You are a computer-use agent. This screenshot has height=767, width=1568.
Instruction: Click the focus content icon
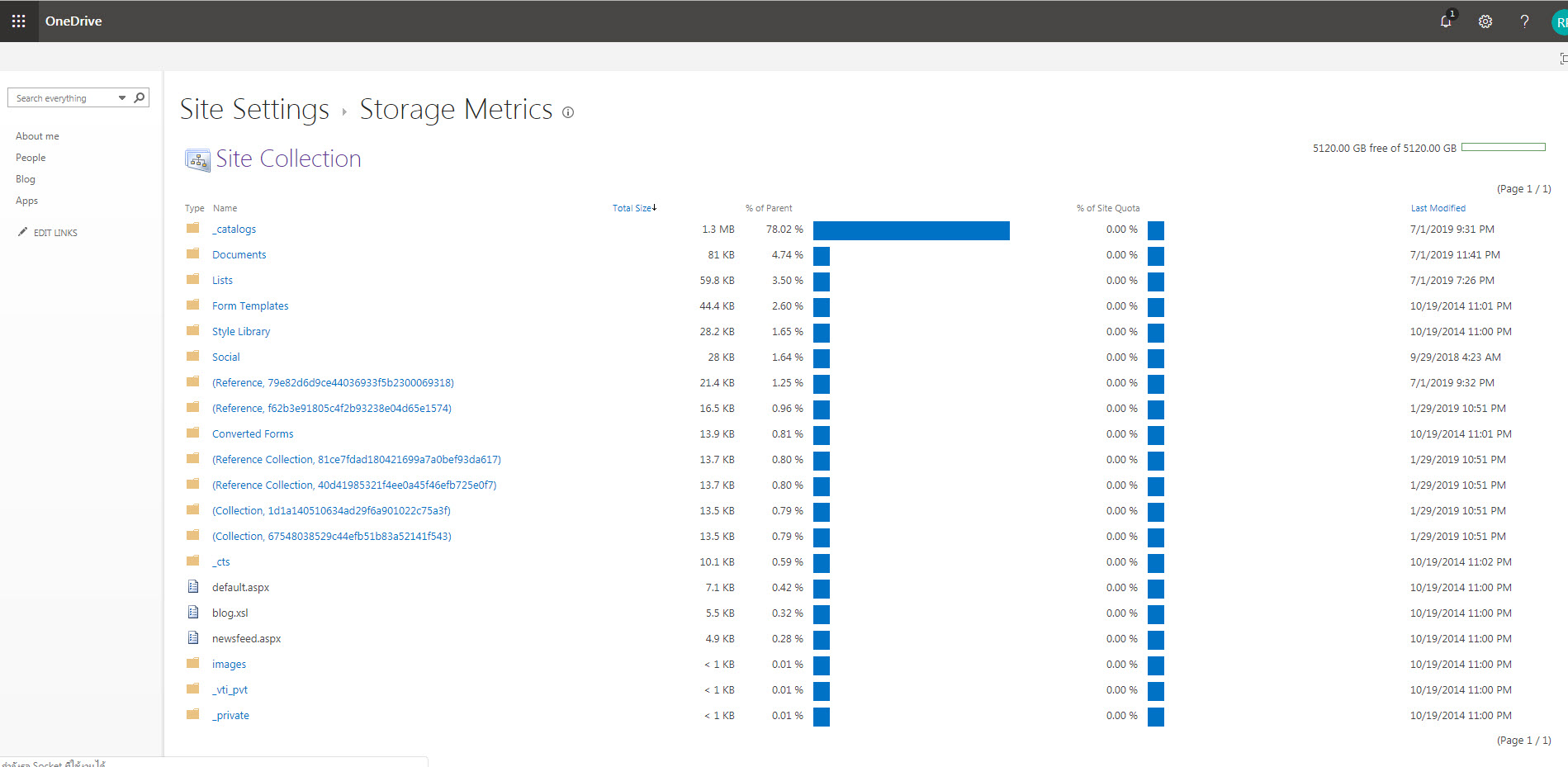coord(1563,58)
